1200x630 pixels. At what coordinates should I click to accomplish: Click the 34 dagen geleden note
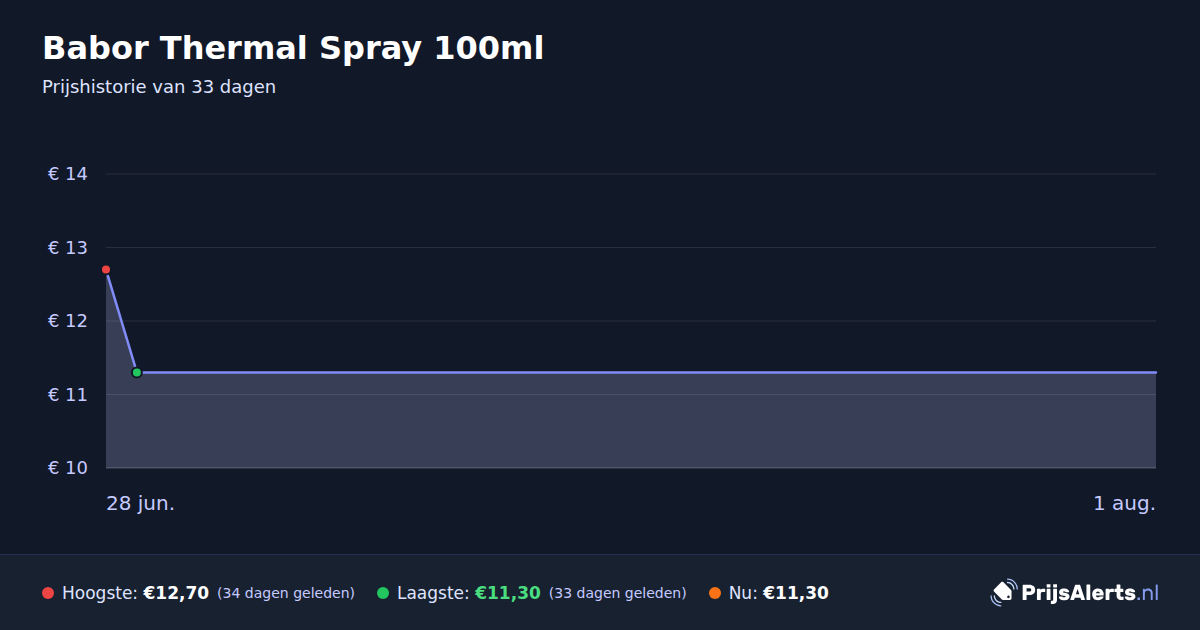point(286,593)
